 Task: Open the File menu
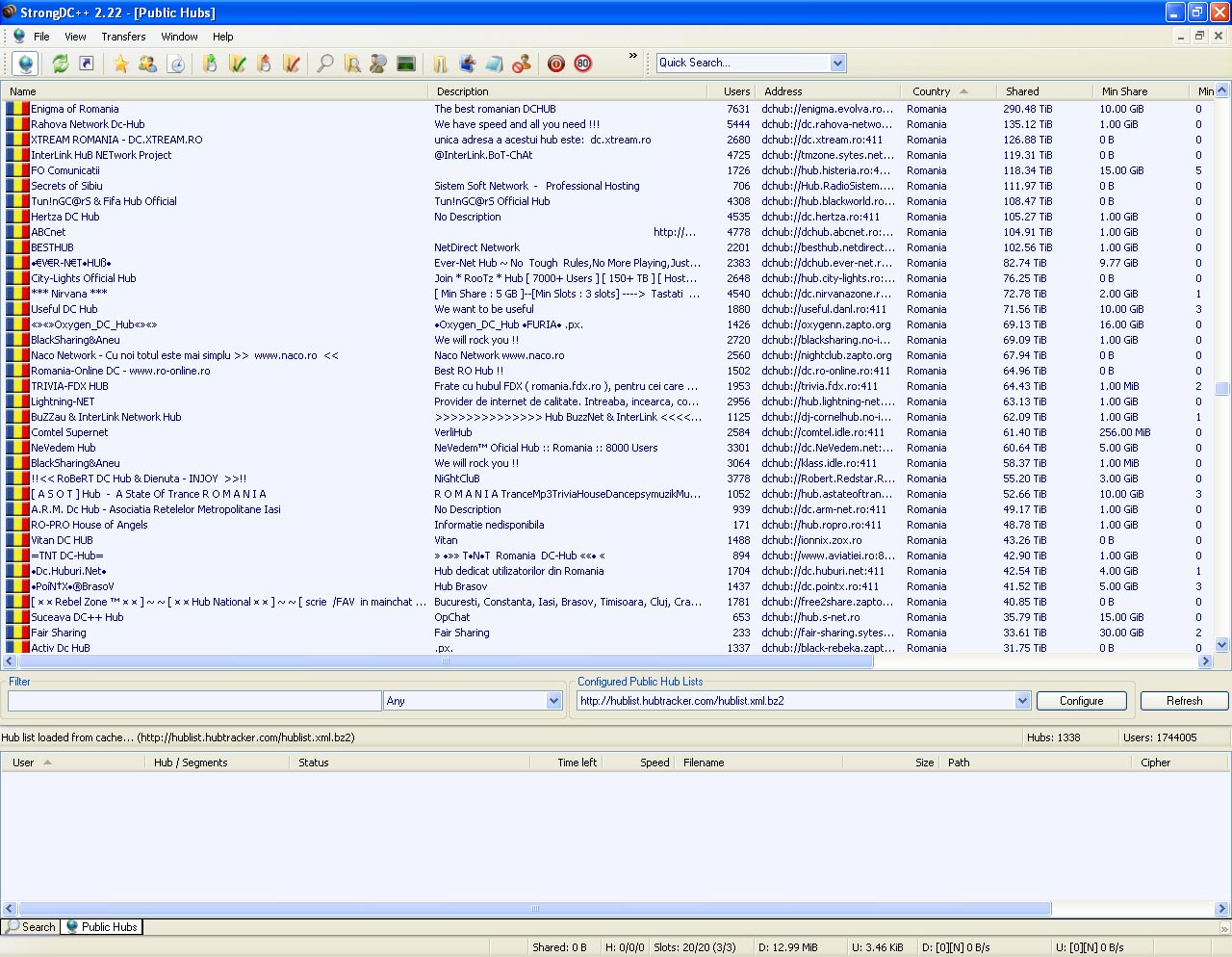(41, 37)
